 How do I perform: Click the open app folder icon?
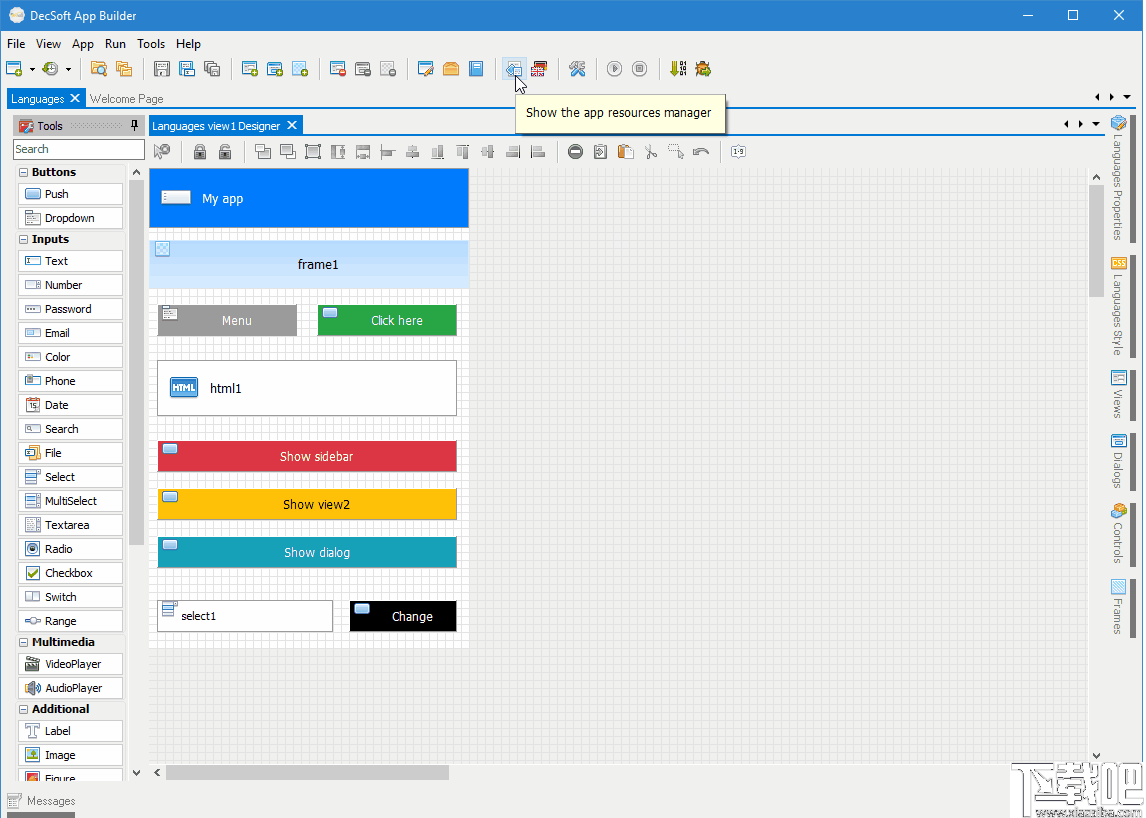click(99, 69)
